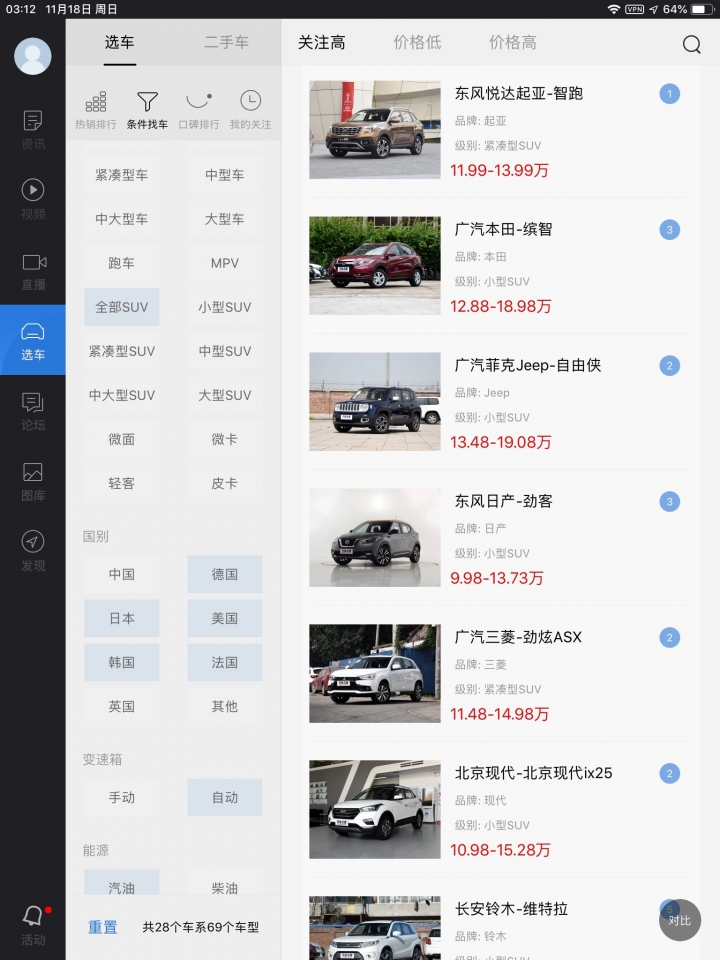
Task: Toggle the 中大型车 filter
Action: tap(122, 219)
